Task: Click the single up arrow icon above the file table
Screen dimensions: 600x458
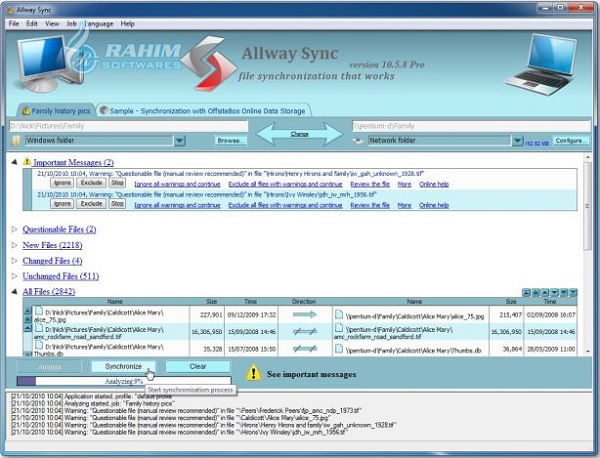Action: click(x=545, y=293)
